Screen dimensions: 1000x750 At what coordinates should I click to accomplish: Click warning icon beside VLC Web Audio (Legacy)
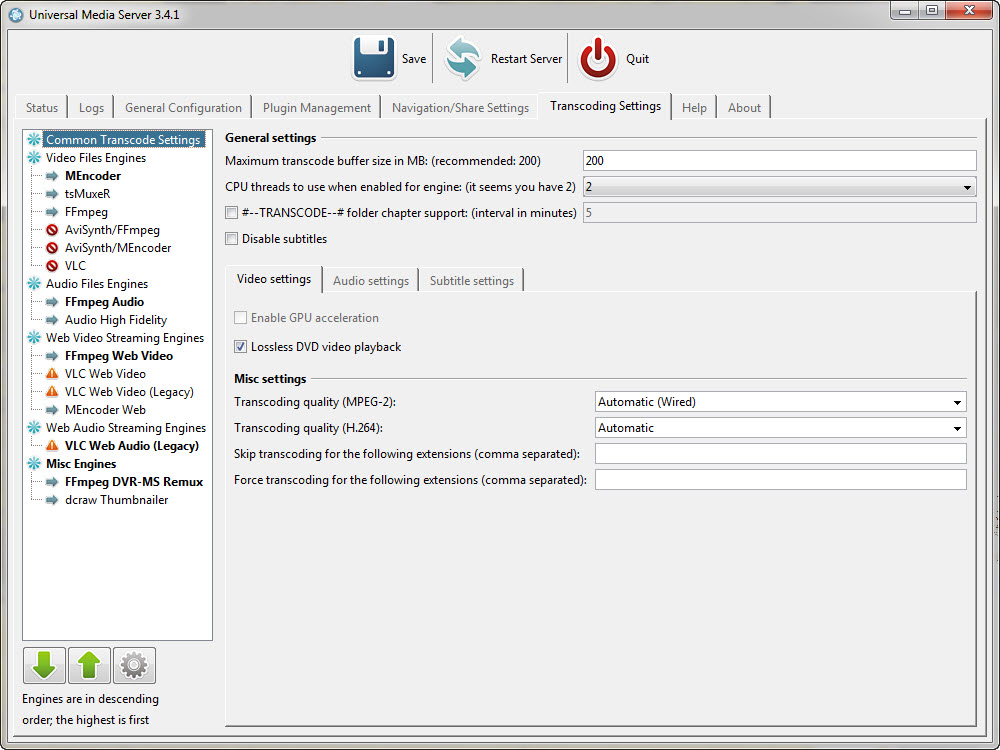tap(52, 446)
